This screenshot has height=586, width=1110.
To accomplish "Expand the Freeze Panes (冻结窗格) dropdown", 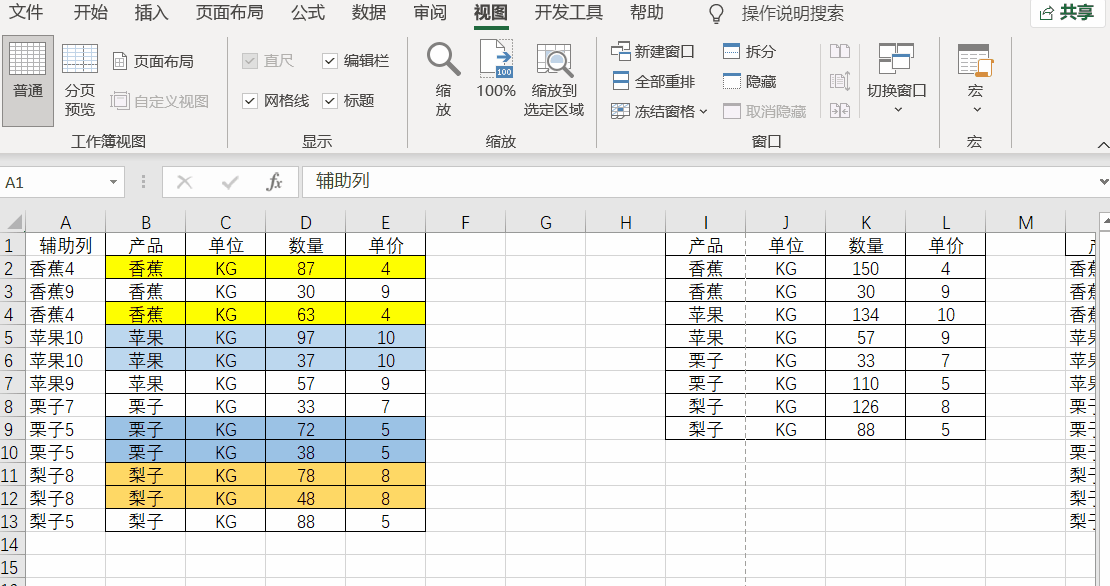I will point(703,112).
